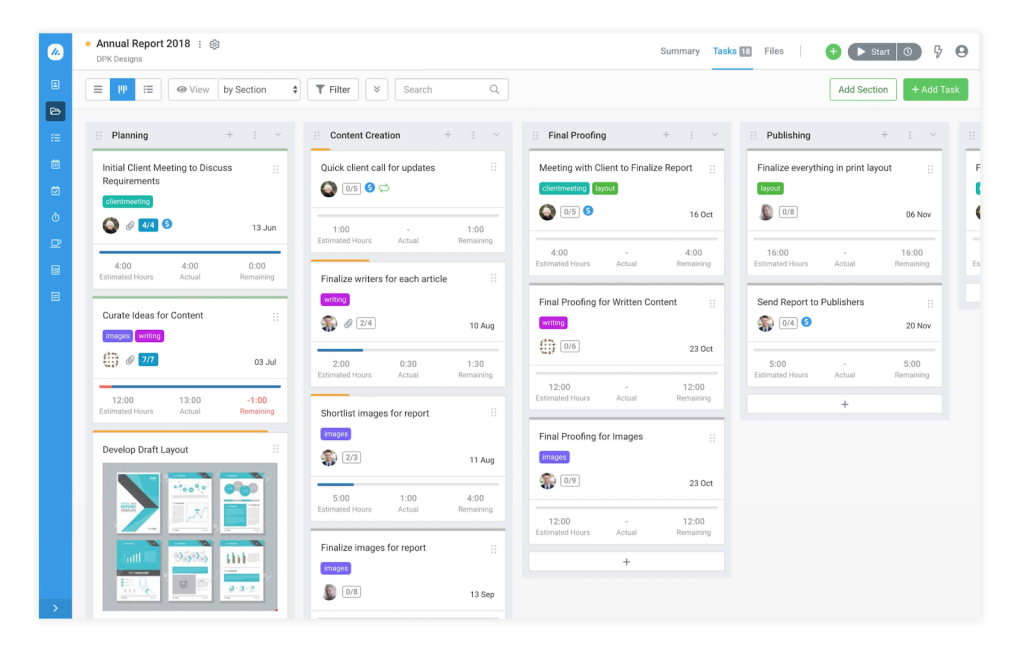The width and height of the screenshot is (1024, 655).
Task: Toggle the View eye button
Action: pos(192,90)
